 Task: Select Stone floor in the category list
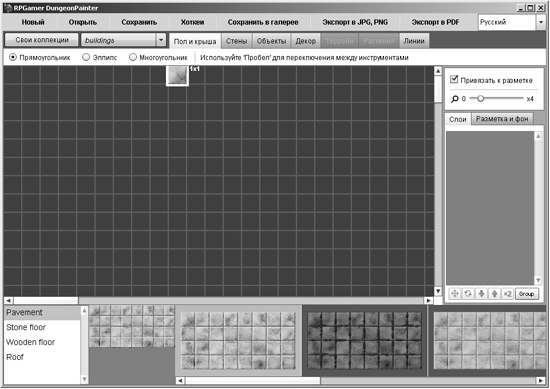click(42, 327)
